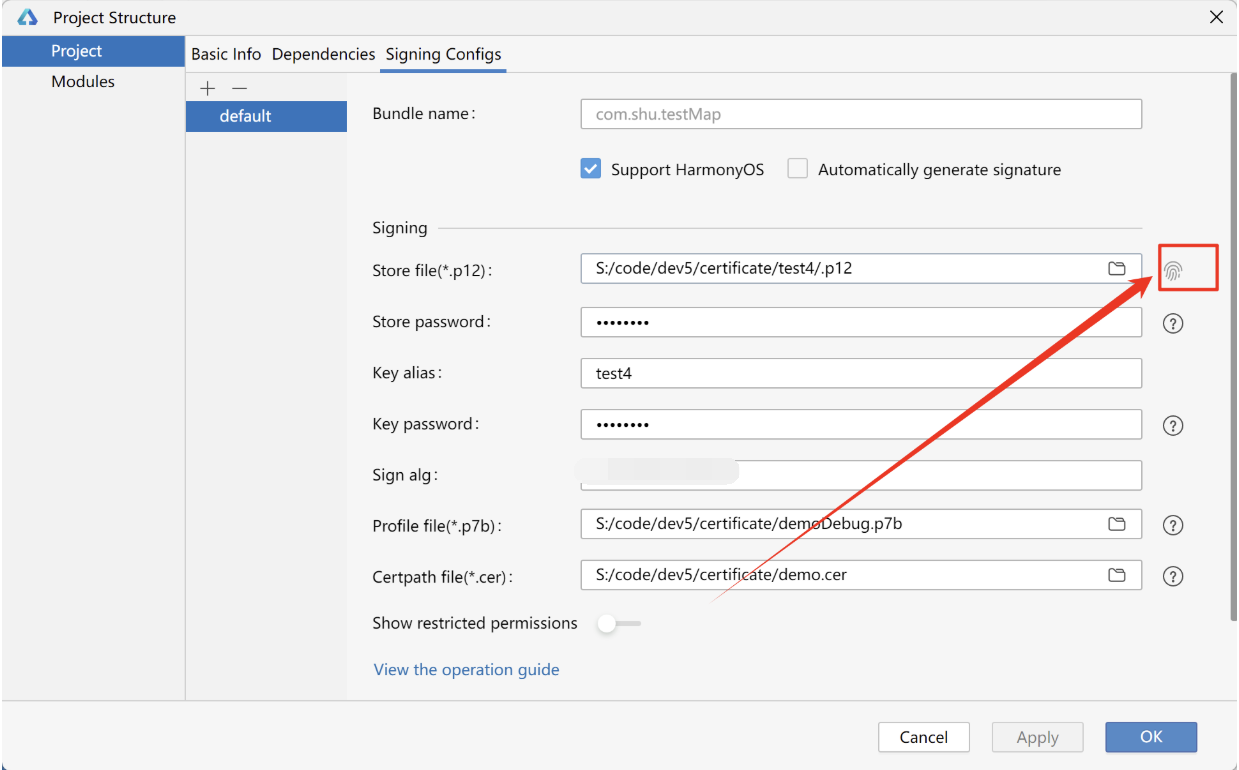Open help for Certpath file field
Viewport: 1239px width, 770px height.
[1173, 576]
